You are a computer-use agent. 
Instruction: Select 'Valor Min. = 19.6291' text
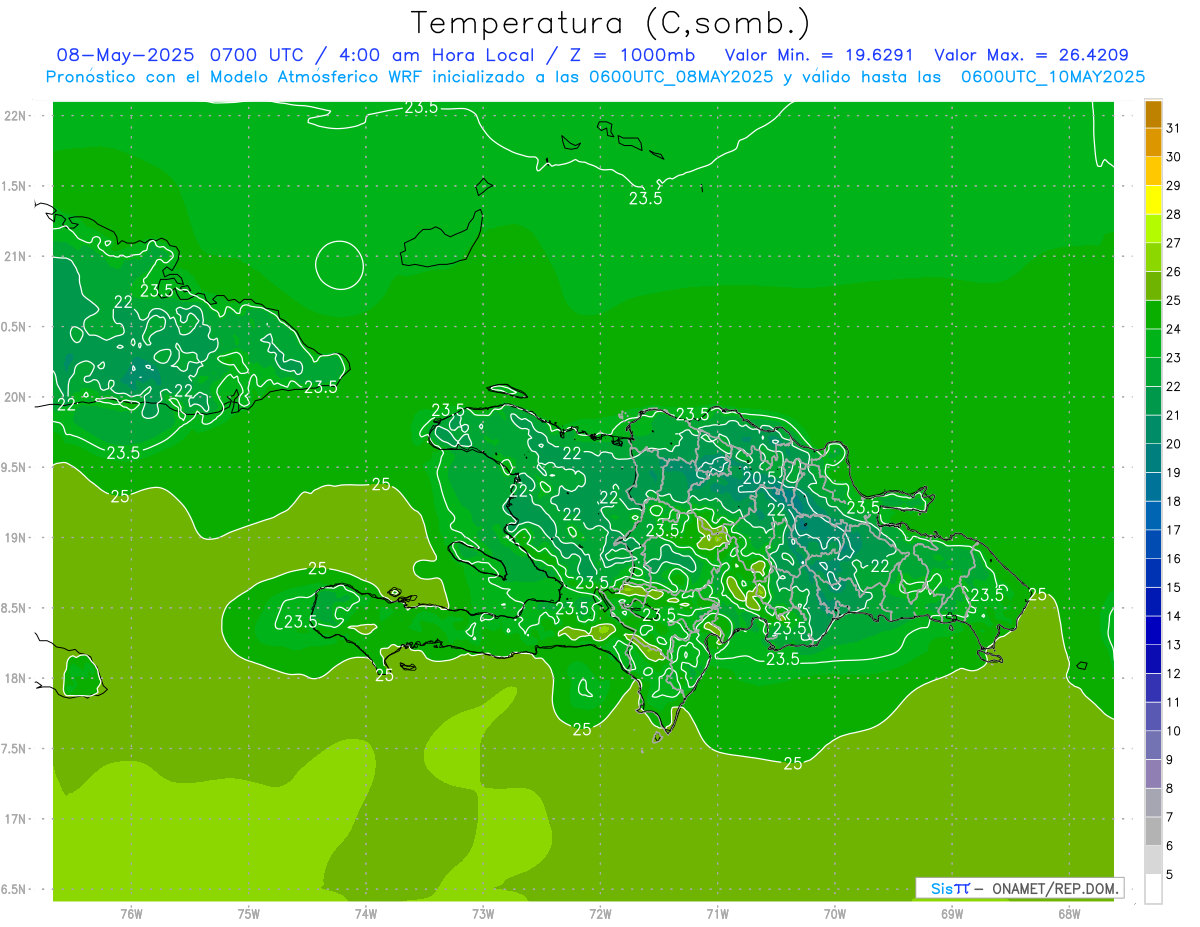tap(818, 55)
